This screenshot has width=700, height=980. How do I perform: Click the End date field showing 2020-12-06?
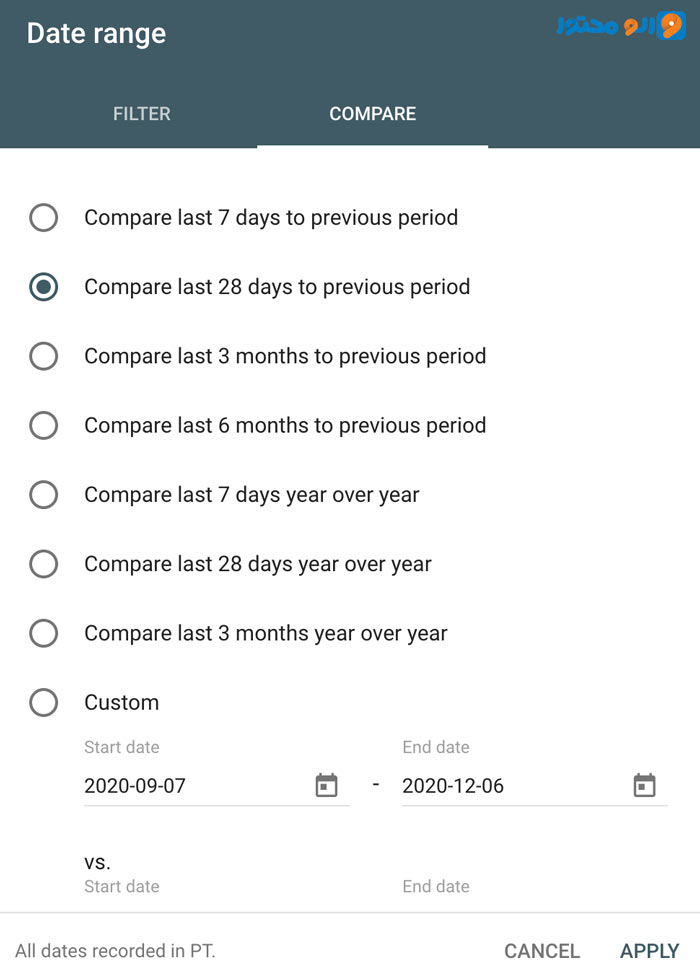point(534,786)
